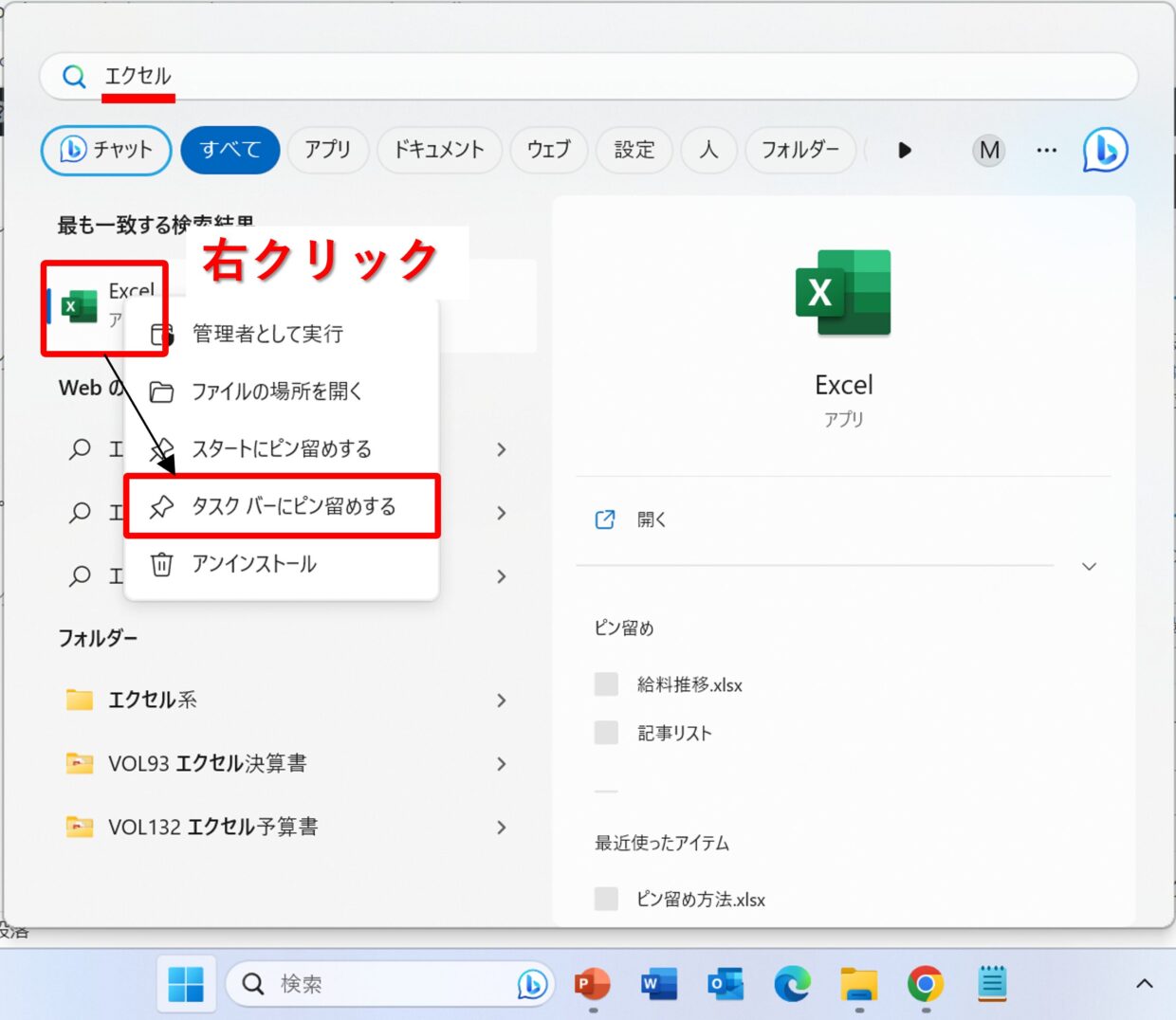Click 開く to launch Excel
This screenshot has width=1176, height=1020.
tap(652, 519)
